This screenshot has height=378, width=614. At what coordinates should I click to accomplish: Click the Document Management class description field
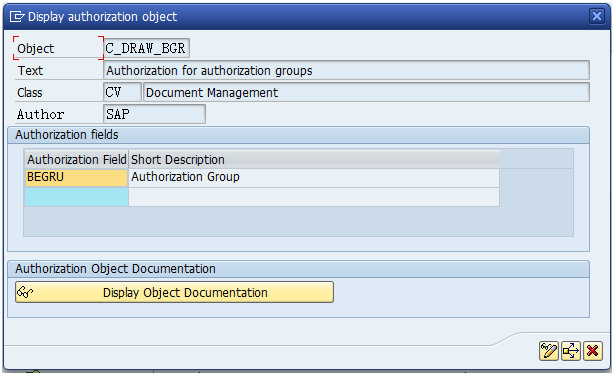[367, 92]
